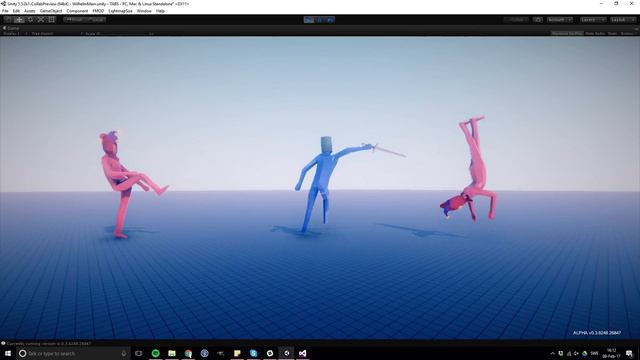
Task: Open the active Unity taskbar icon
Action: 286,353
